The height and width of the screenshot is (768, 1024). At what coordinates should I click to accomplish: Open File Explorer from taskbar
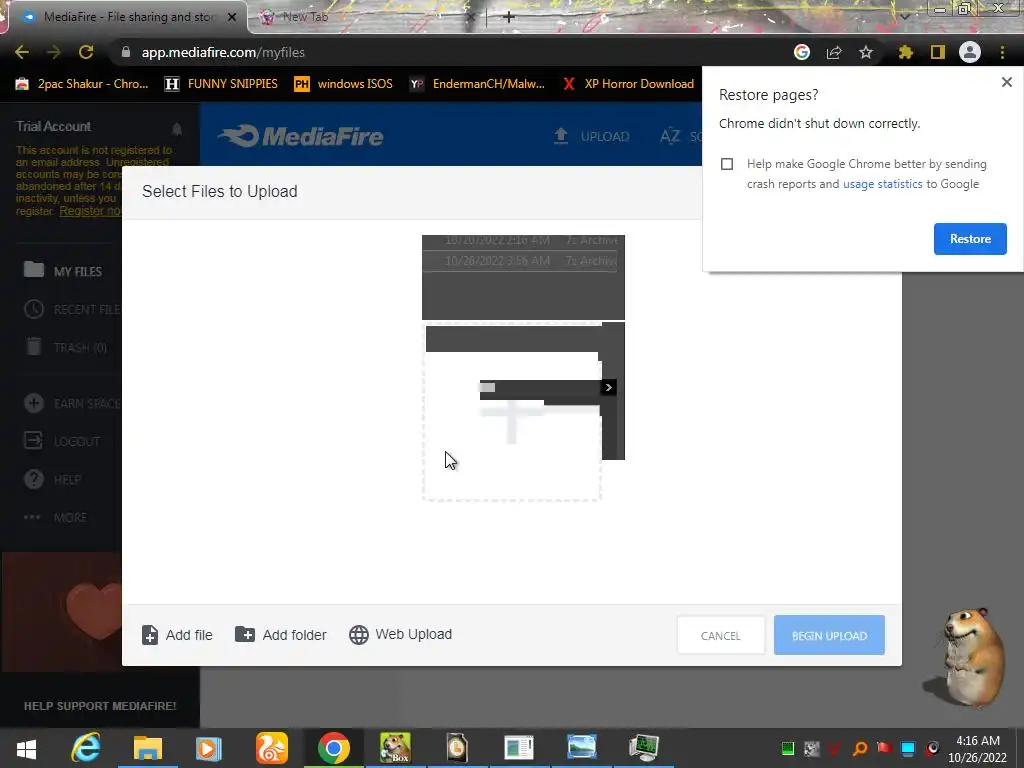[x=148, y=748]
